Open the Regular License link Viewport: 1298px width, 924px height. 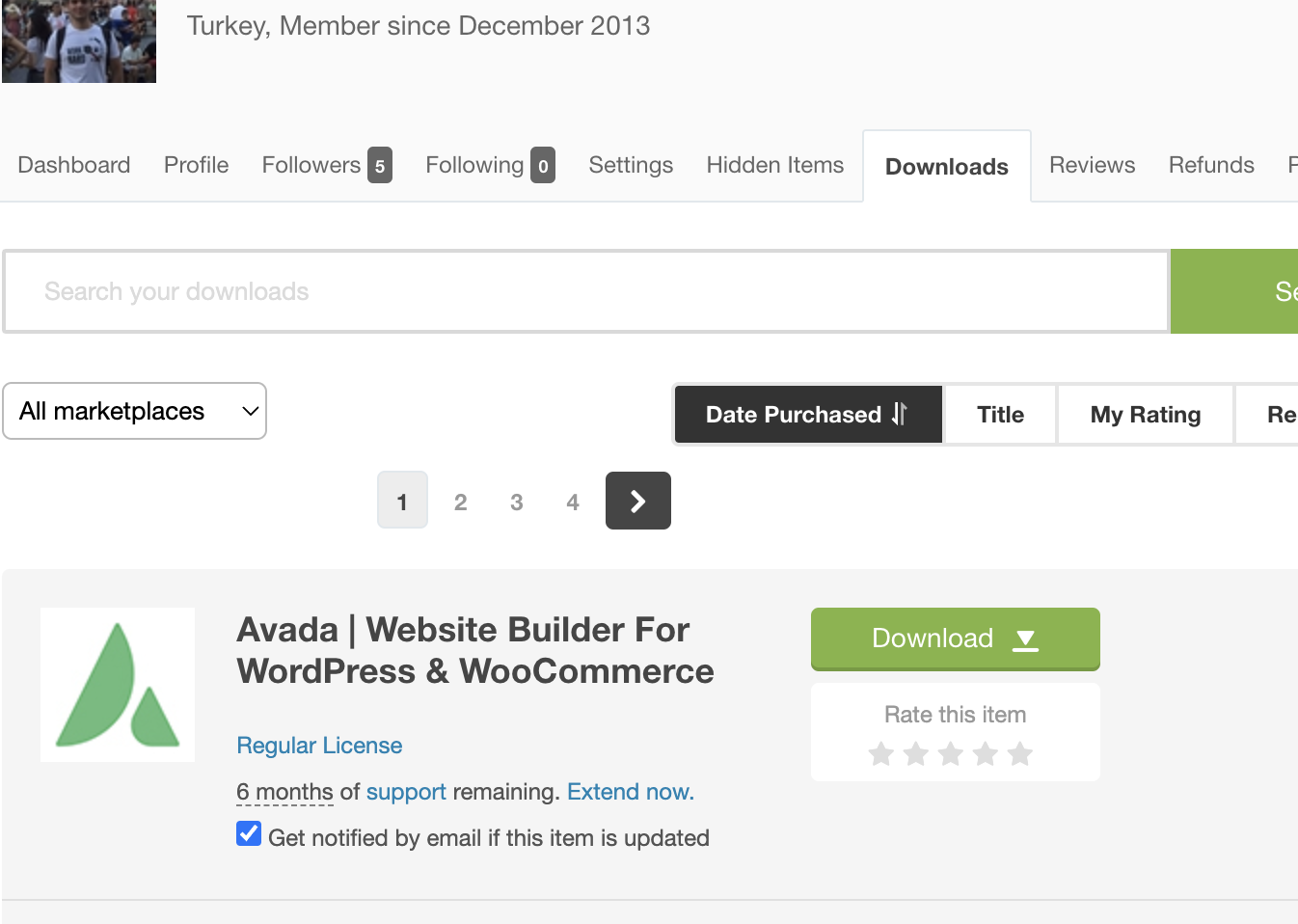coord(319,746)
